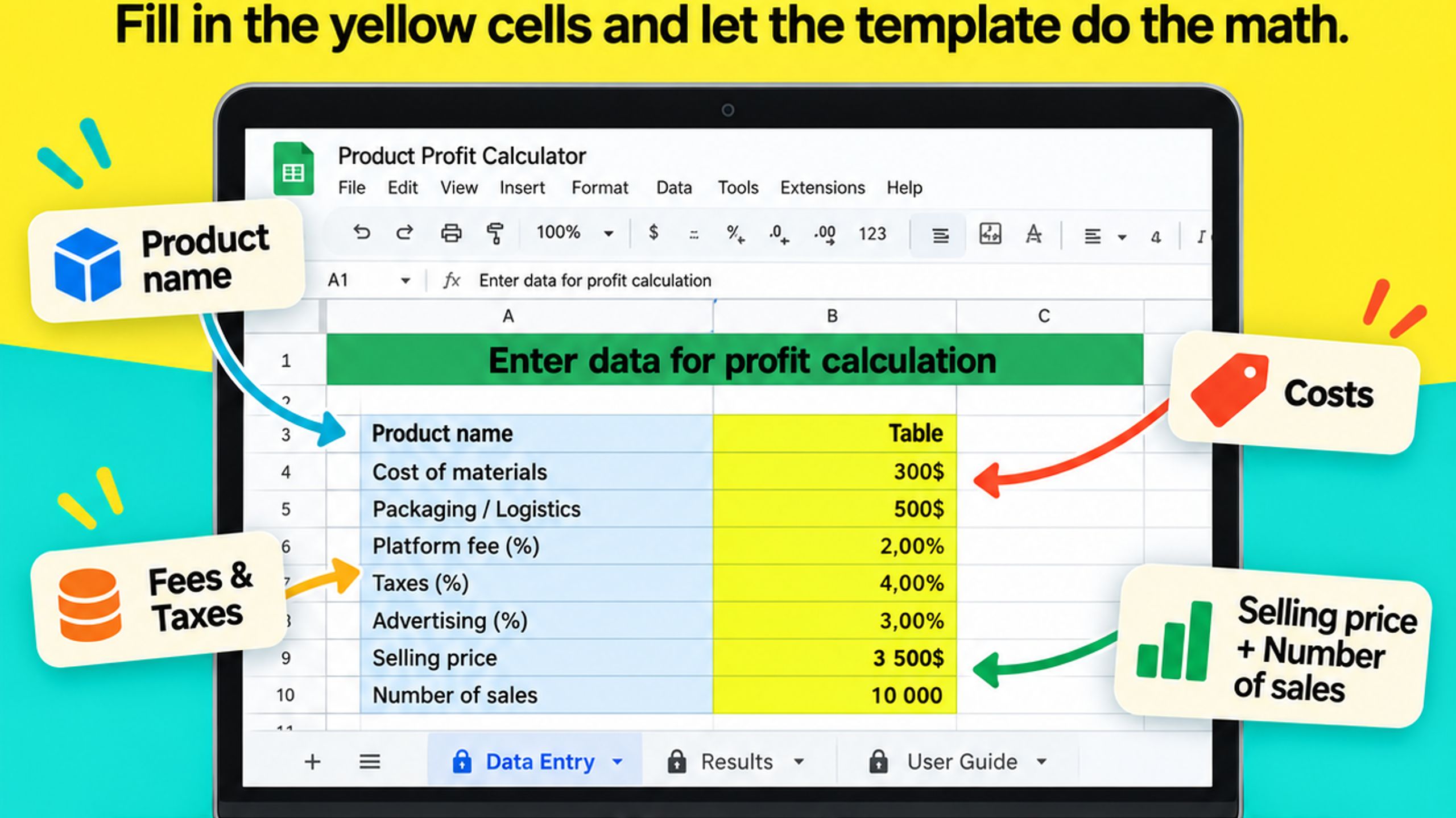Open the File menu
1456x818 pixels.
click(x=351, y=188)
